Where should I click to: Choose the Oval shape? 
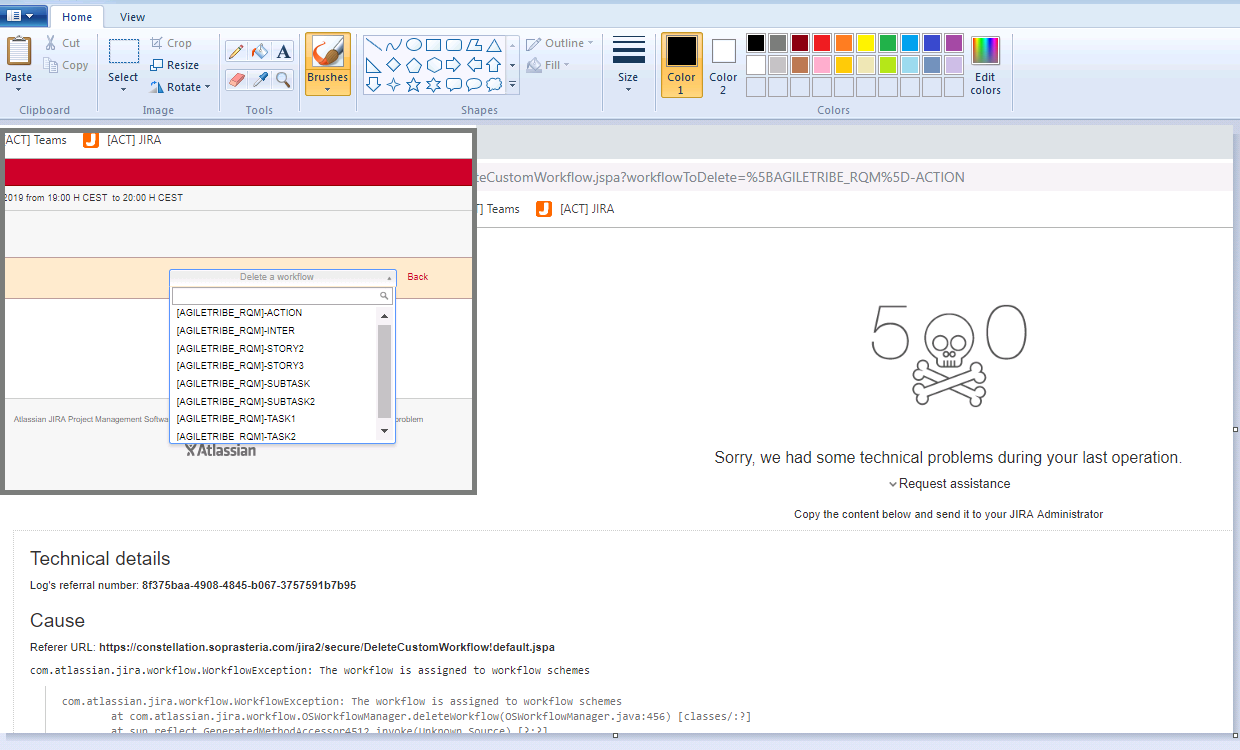[x=413, y=45]
